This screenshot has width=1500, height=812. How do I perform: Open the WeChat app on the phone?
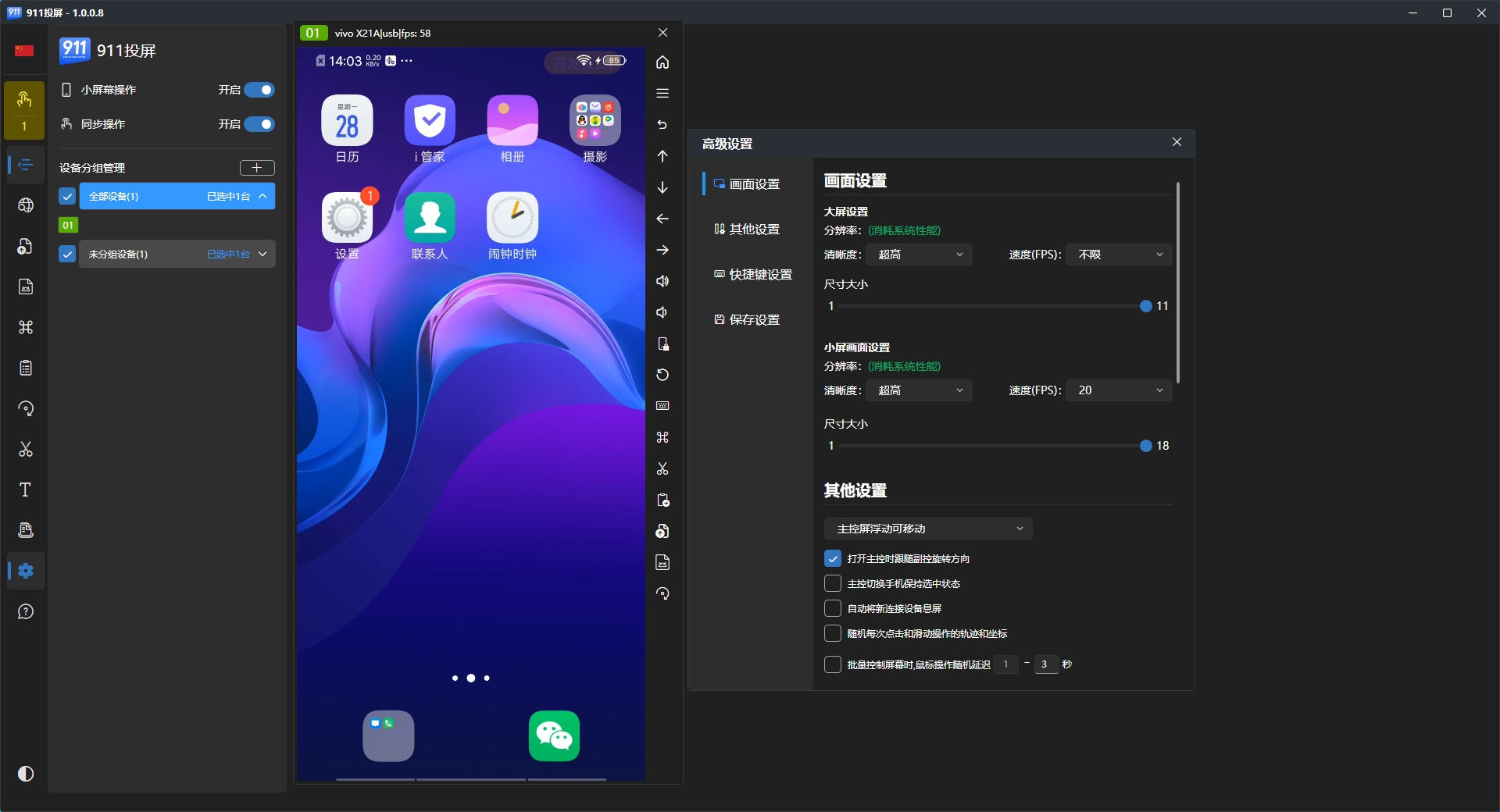pyautogui.click(x=554, y=735)
